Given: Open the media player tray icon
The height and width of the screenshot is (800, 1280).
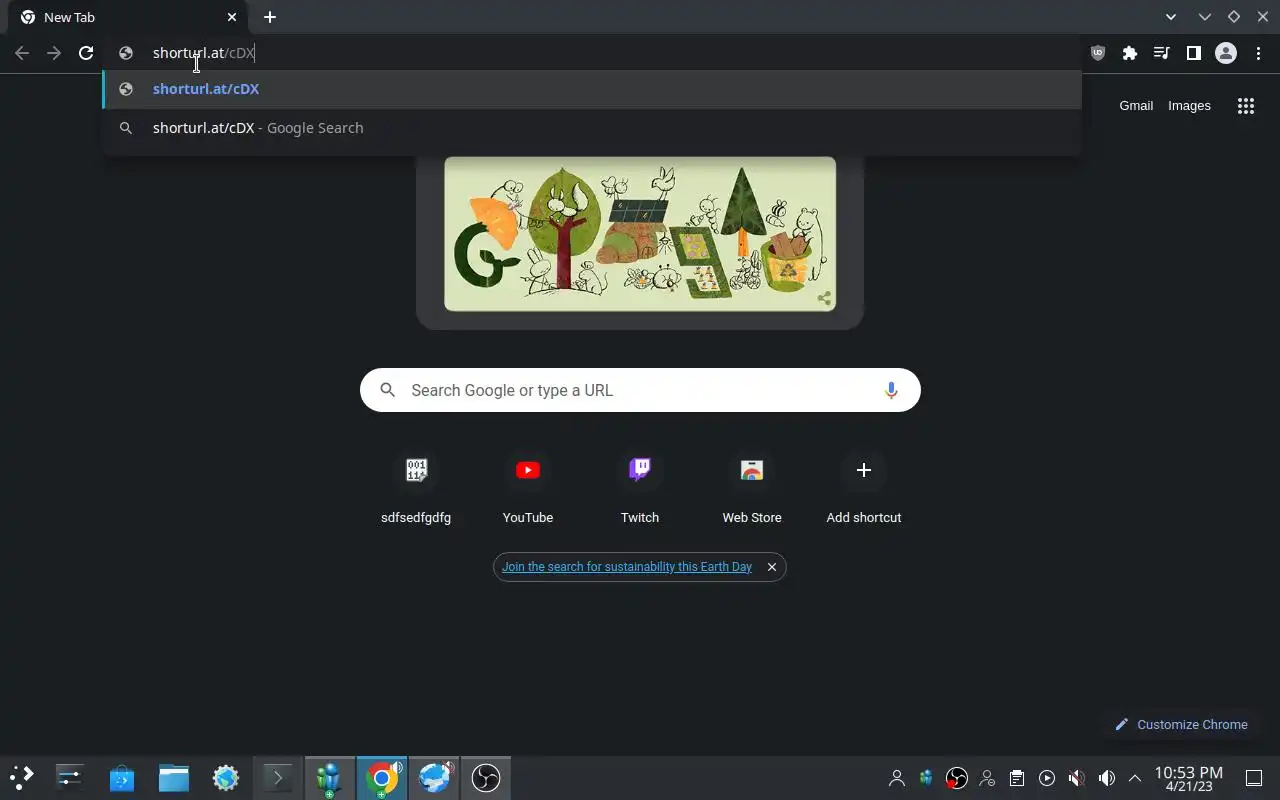Looking at the screenshot, I should [1047, 778].
